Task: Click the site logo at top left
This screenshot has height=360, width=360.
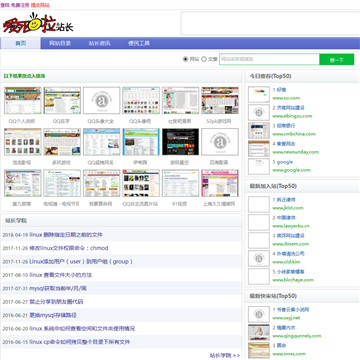Action: (x=38, y=24)
